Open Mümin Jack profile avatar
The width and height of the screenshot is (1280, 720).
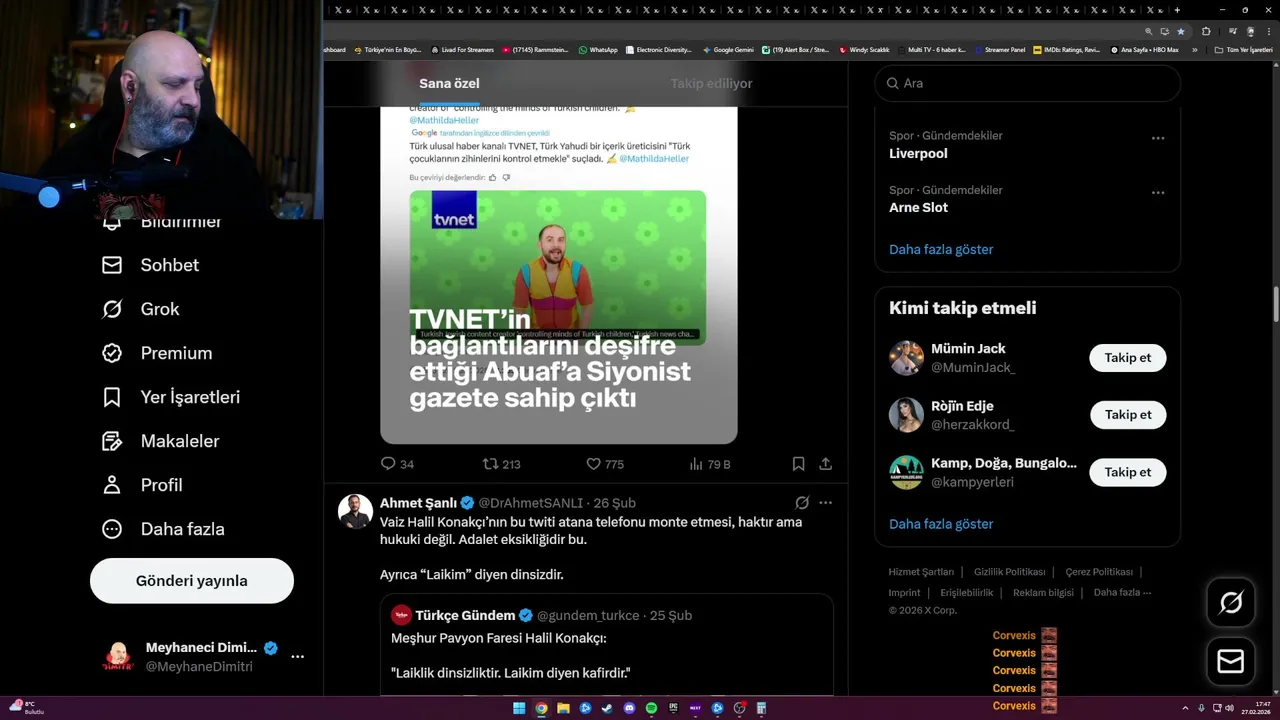point(906,358)
